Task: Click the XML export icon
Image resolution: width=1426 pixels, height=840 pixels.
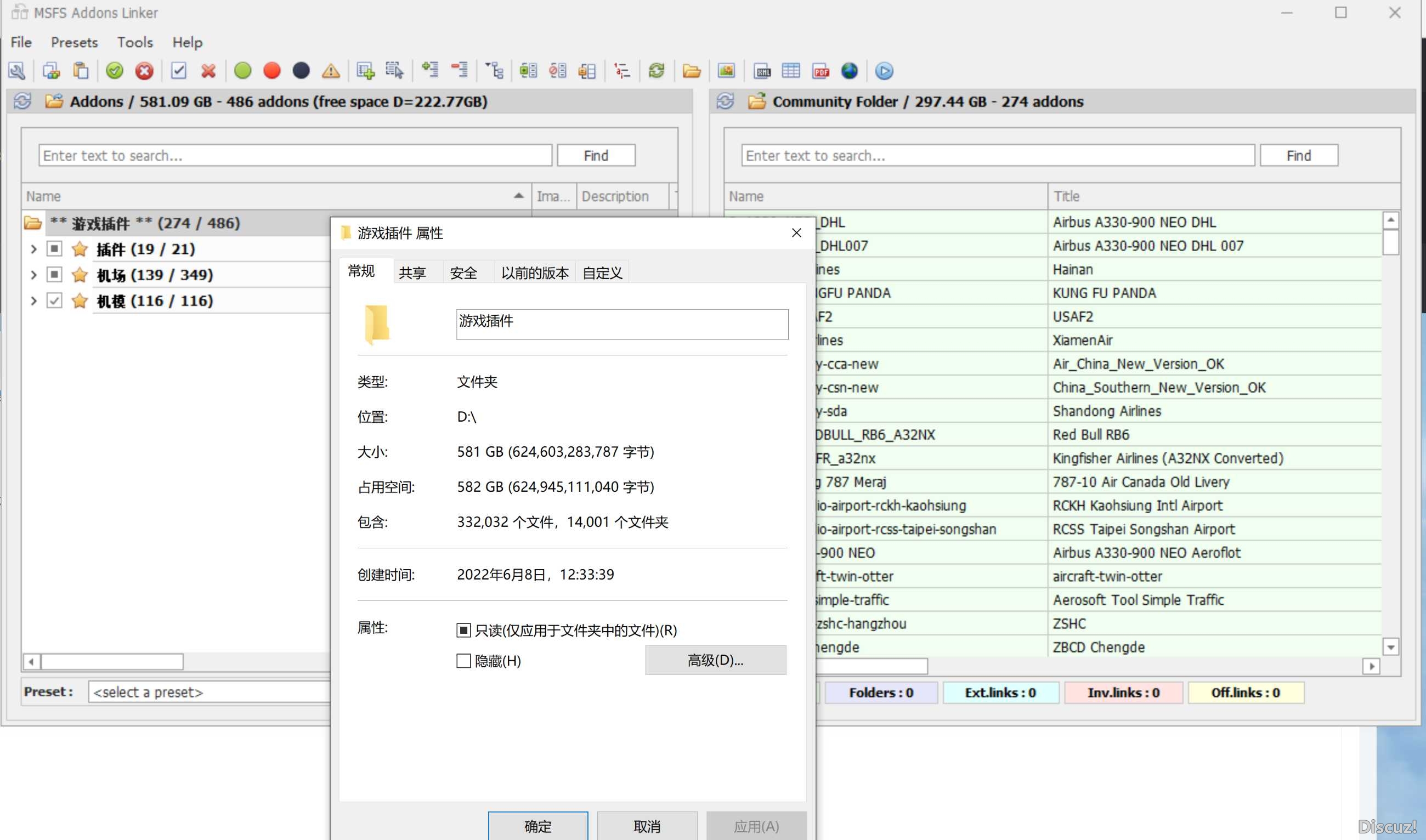Action: [x=762, y=71]
